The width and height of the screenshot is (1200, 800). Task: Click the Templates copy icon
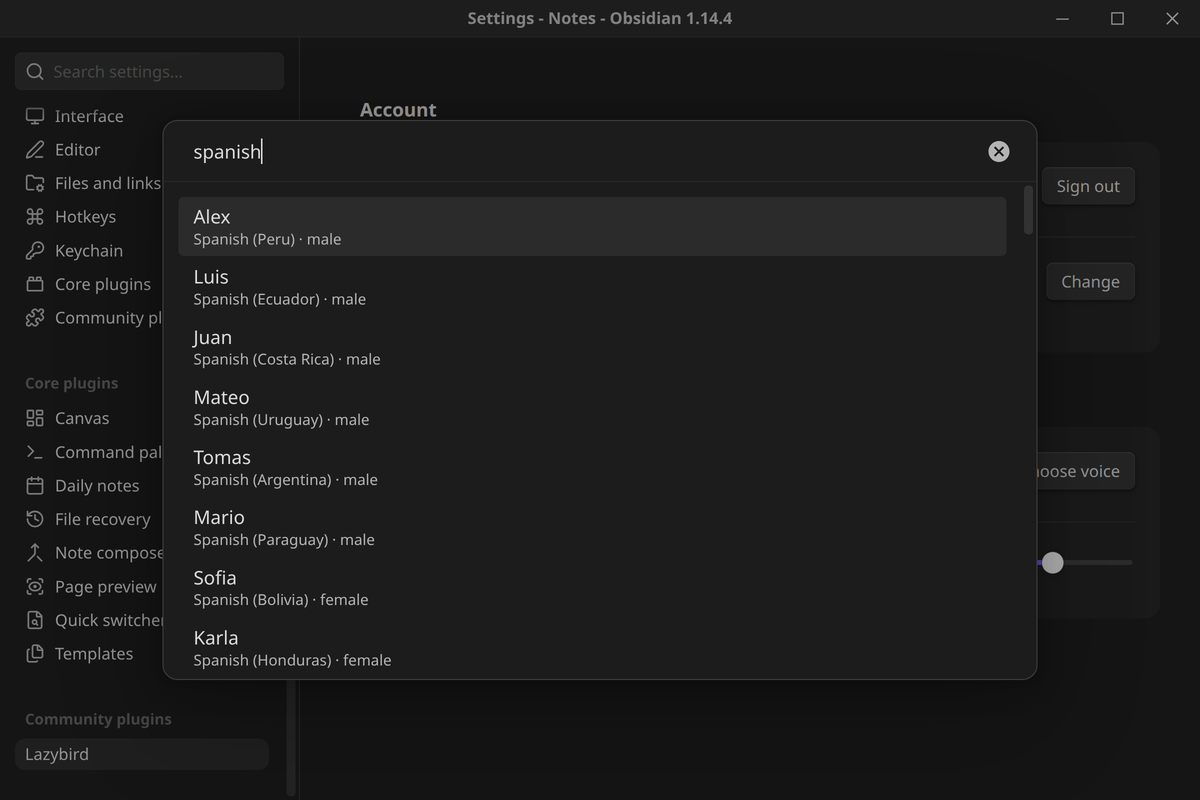pos(35,654)
